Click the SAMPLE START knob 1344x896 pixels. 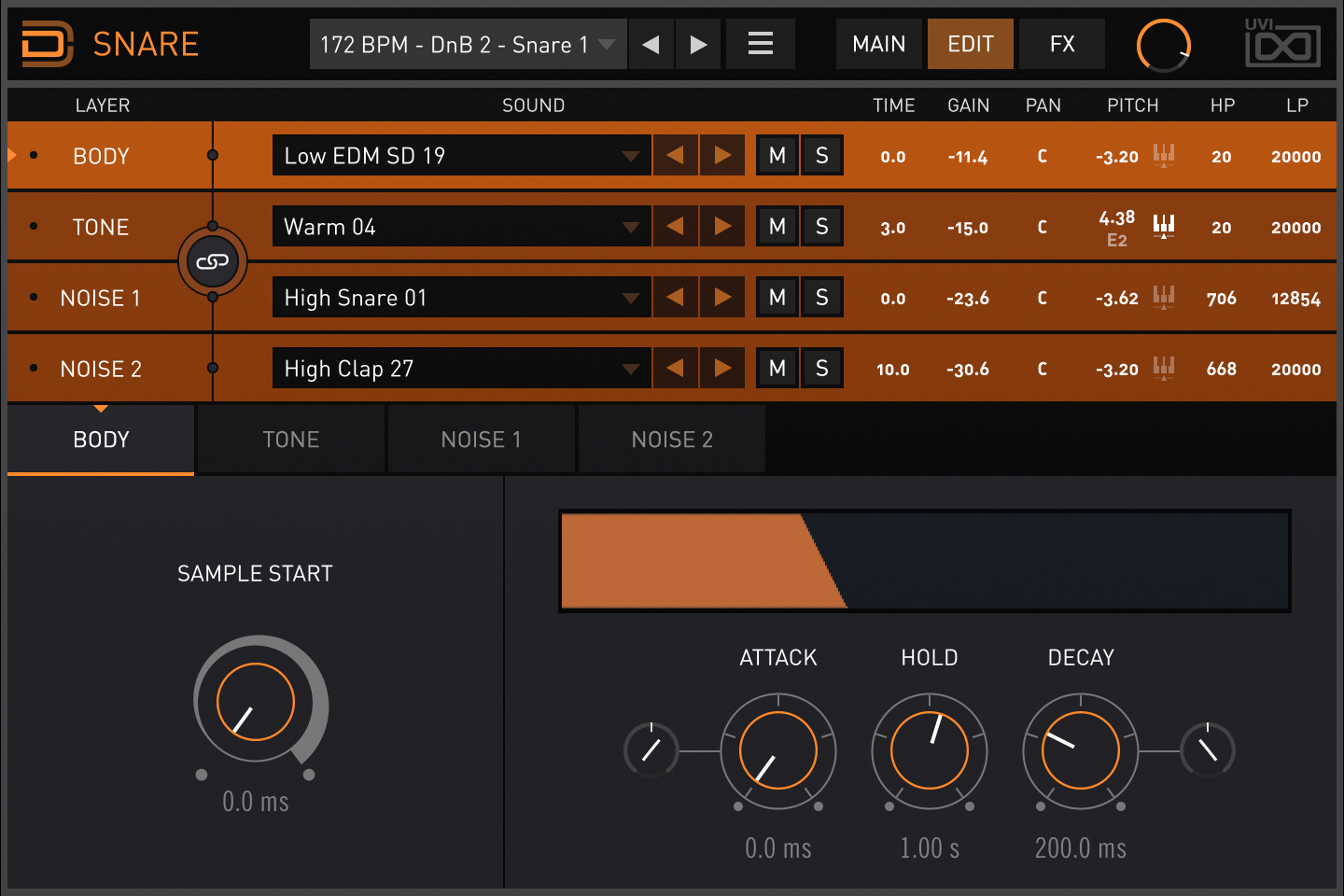(256, 702)
